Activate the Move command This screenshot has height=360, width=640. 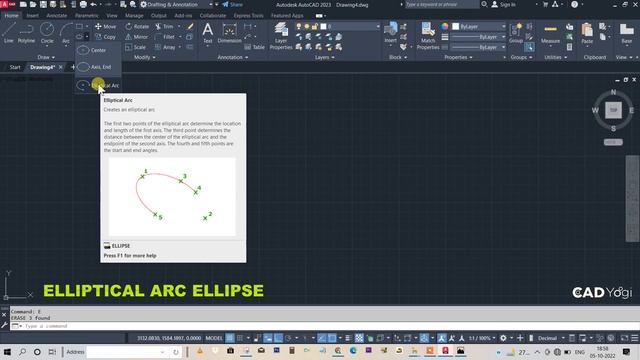click(105, 26)
